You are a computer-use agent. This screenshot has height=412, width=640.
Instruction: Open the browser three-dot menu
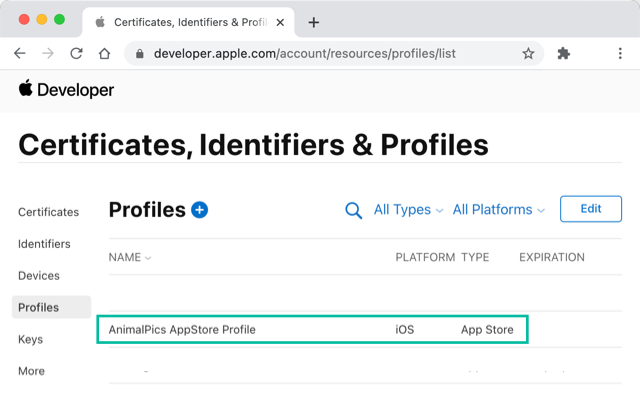(x=620, y=53)
